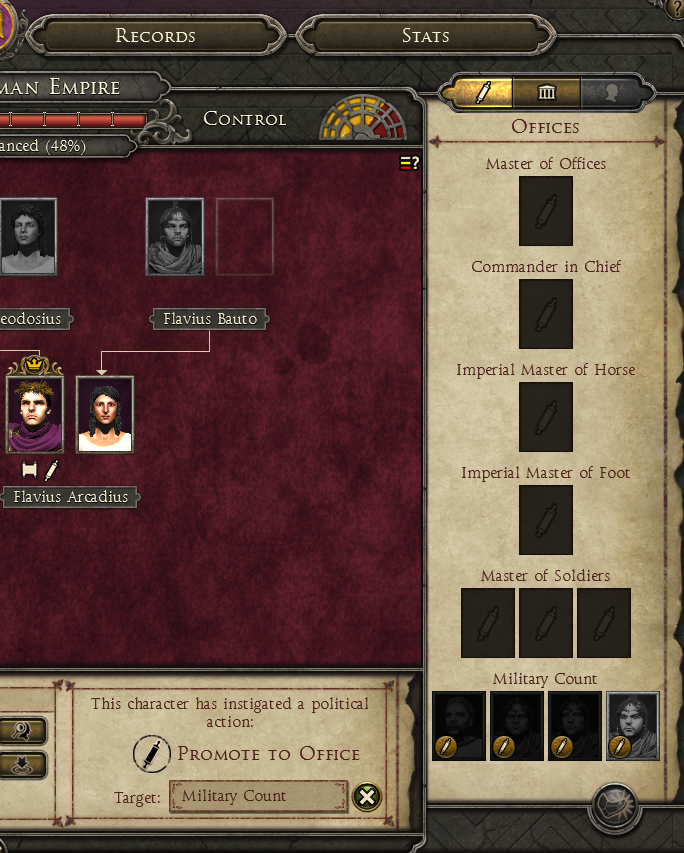The height and width of the screenshot is (853, 684).
Task: Switch to the senate building tab
Action: pyautogui.click(x=546, y=92)
